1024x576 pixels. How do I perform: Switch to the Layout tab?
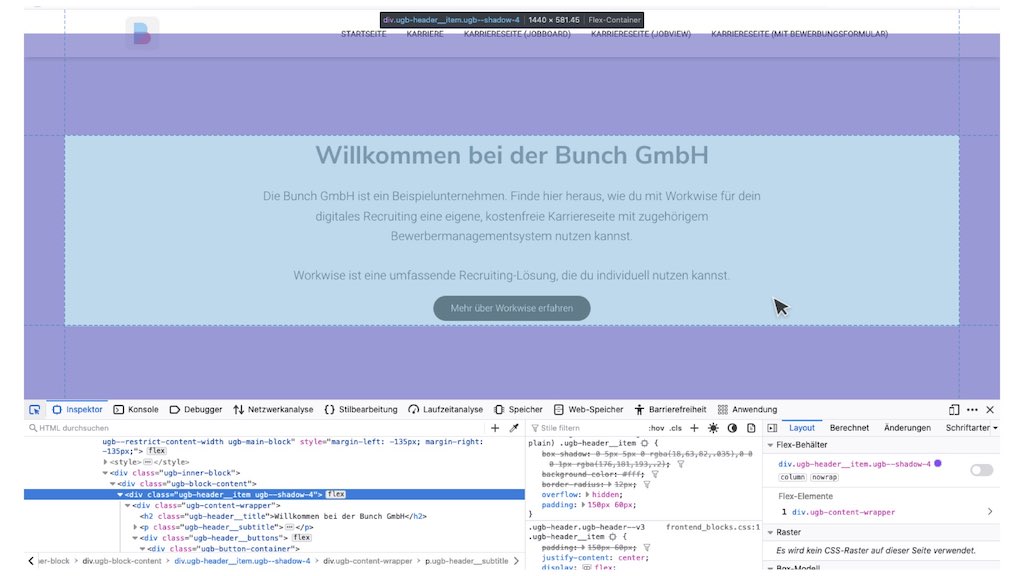(x=801, y=428)
